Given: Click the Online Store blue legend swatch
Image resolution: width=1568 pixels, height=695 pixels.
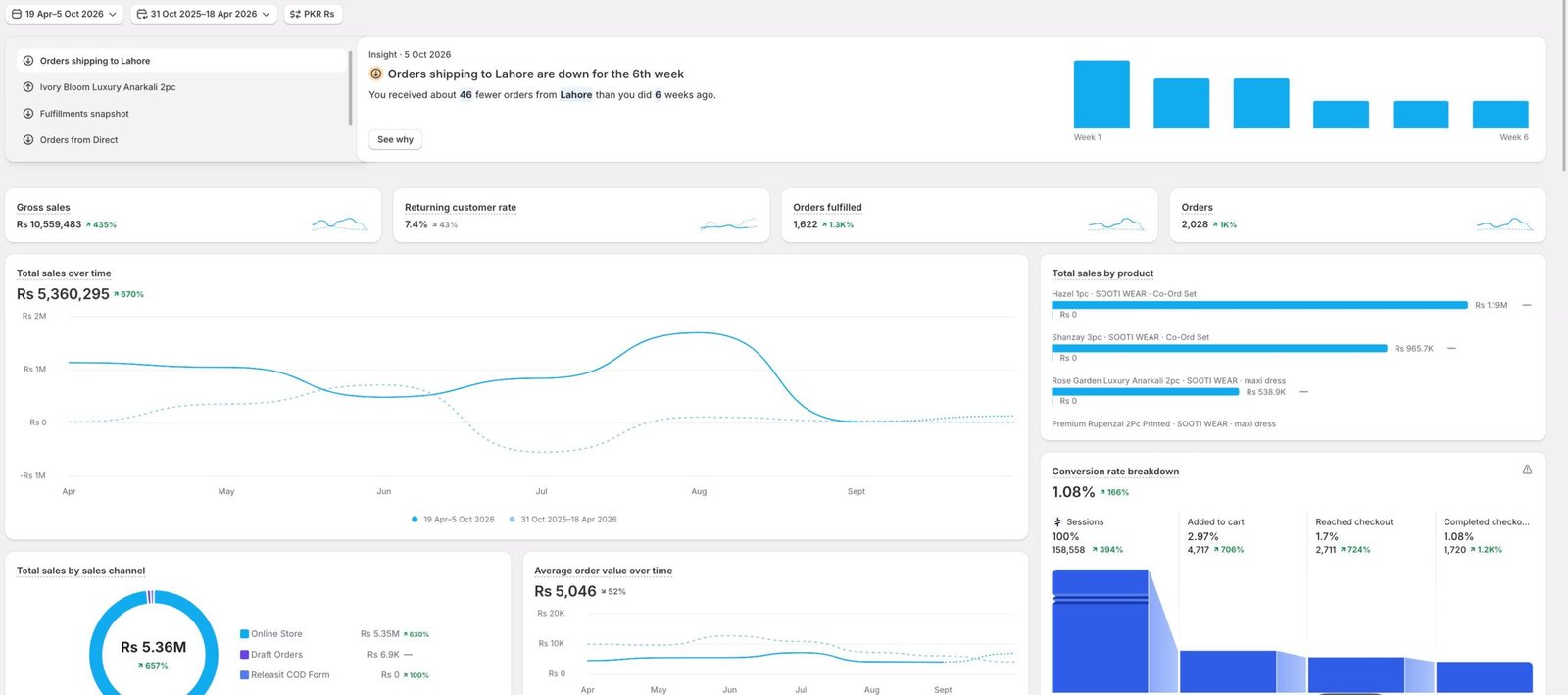Looking at the screenshot, I should pyautogui.click(x=244, y=634).
